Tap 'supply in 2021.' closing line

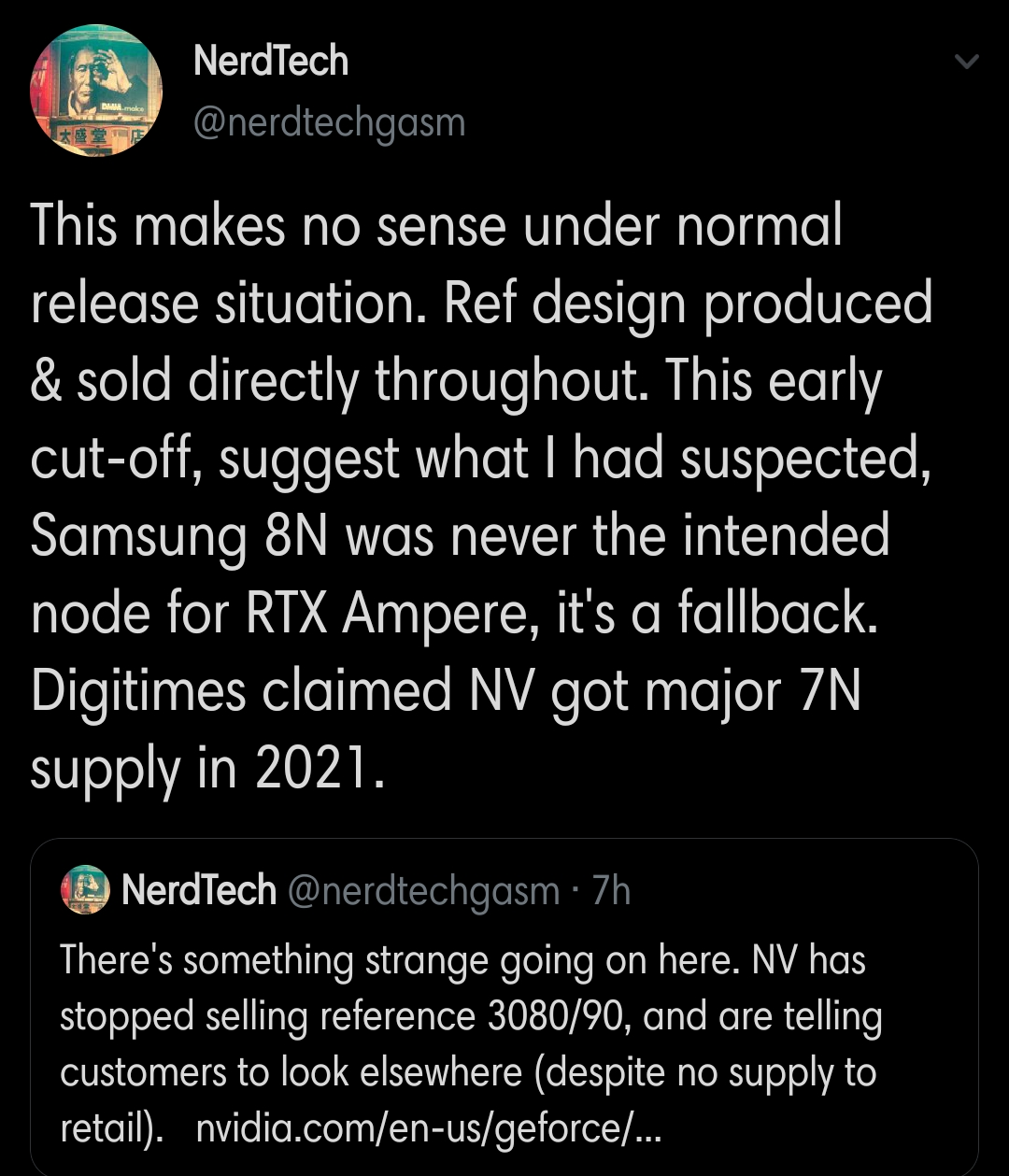[x=207, y=769]
